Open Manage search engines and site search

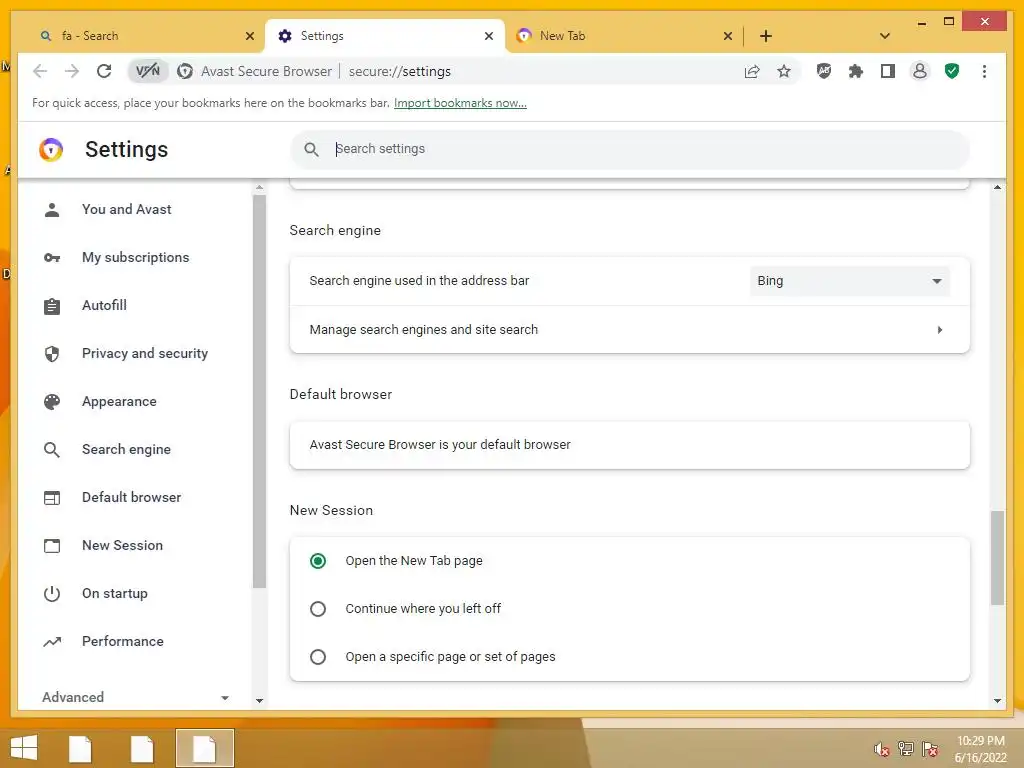pyautogui.click(x=630, y=330)
